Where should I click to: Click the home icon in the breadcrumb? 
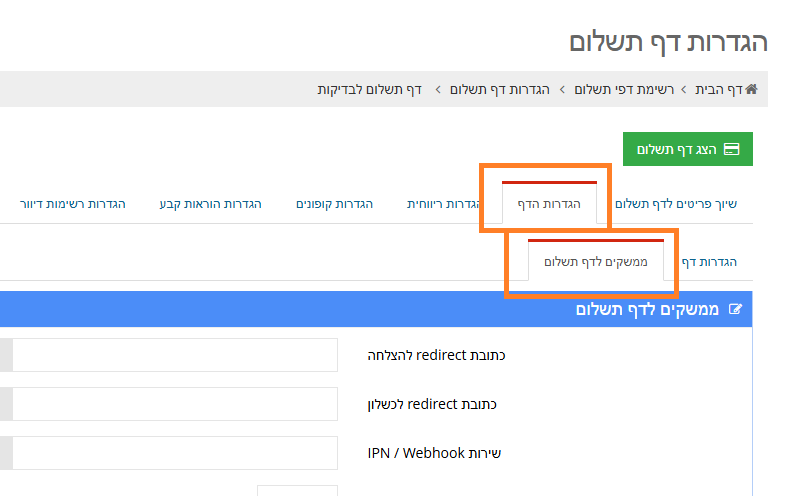(x=751, y=90)
